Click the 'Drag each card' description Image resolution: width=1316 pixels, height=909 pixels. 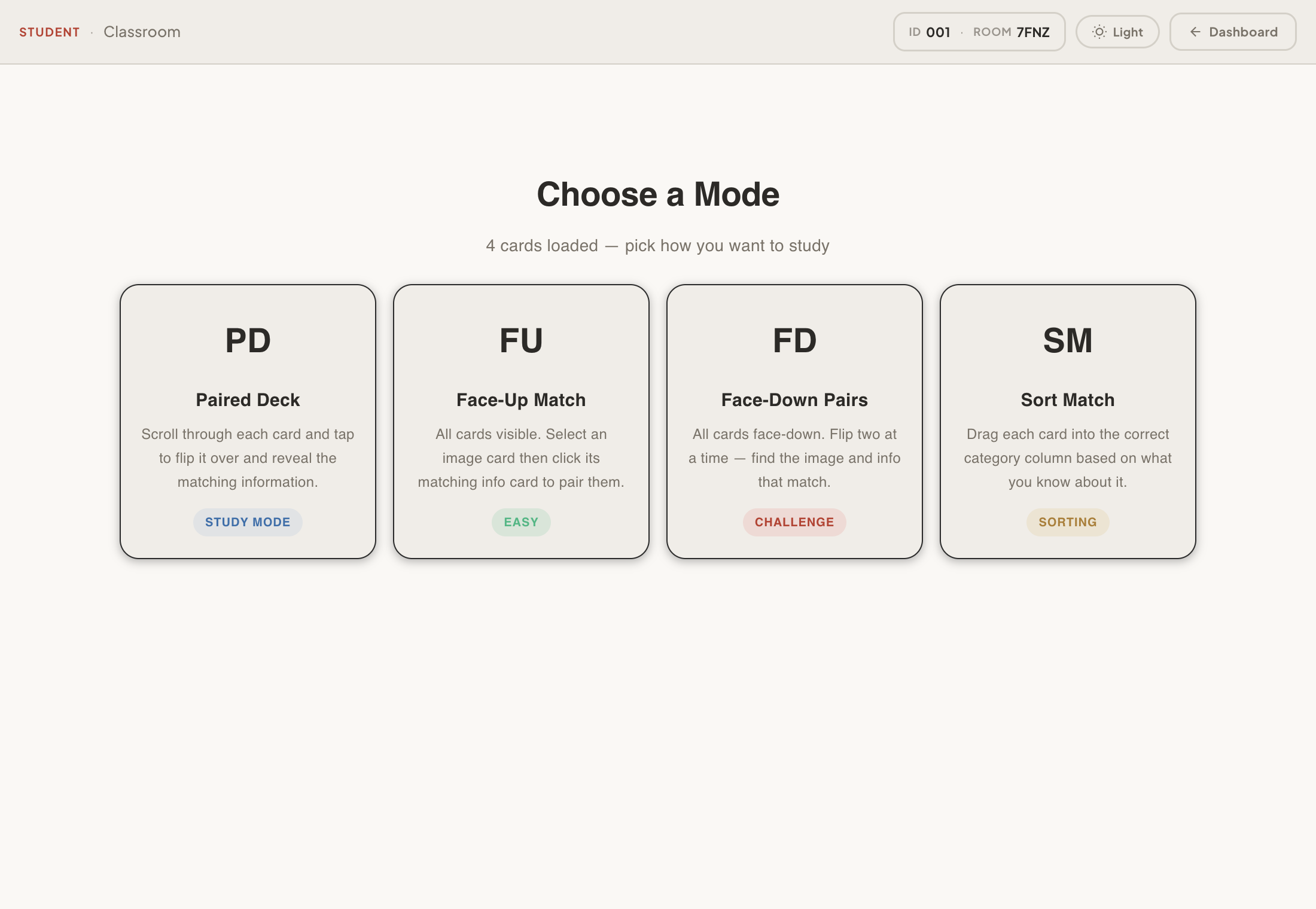(x=1068, y=458)
